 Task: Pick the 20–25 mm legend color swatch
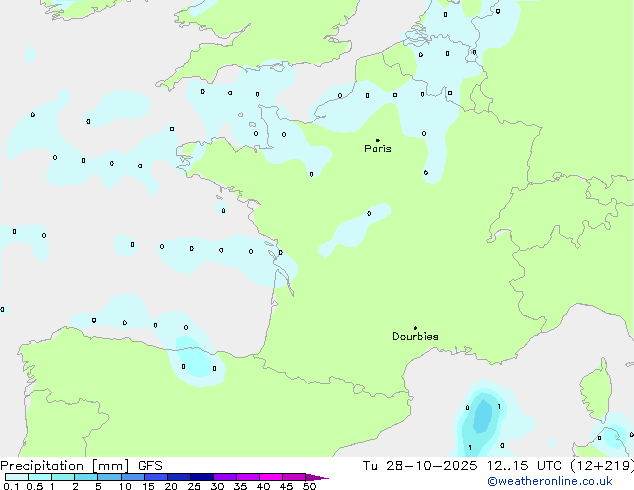click(178, 477)
